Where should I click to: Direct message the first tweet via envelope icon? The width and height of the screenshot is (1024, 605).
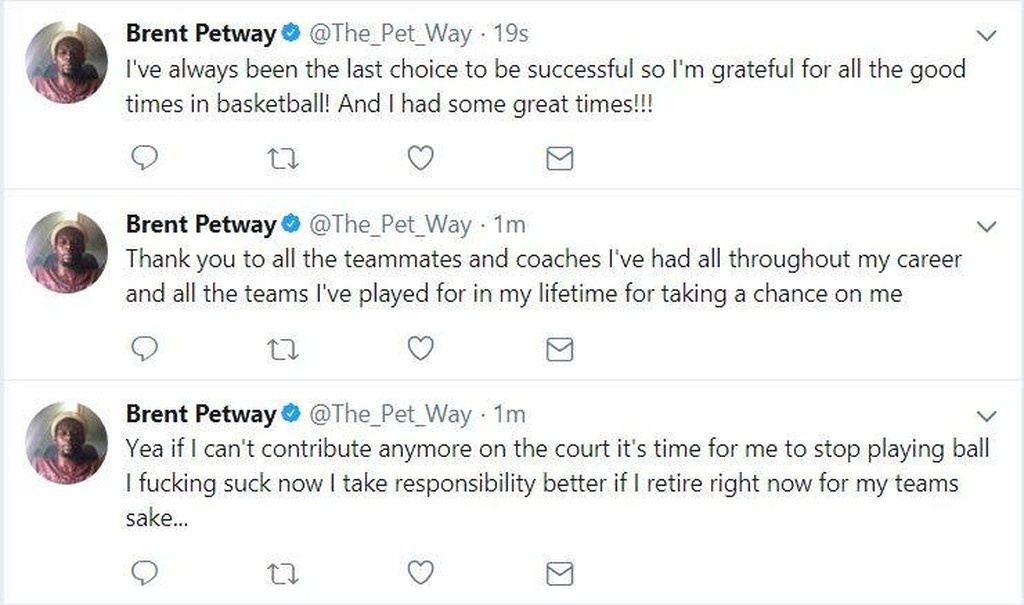tap(560, 158)
